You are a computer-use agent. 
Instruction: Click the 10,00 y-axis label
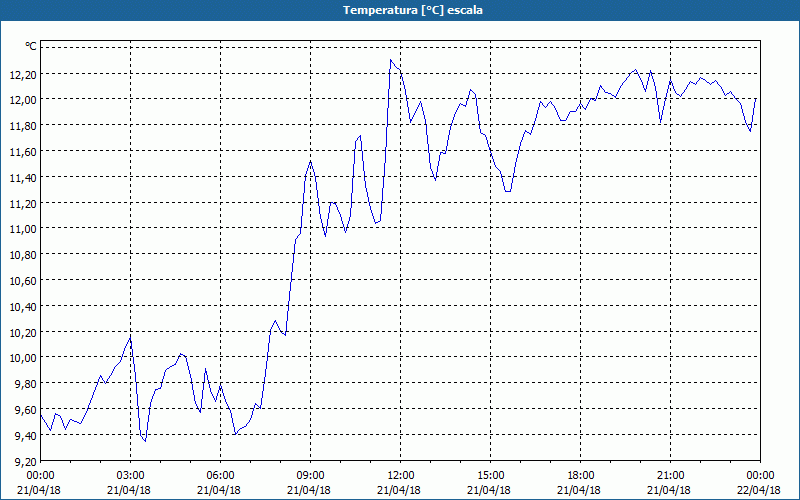click(x=23, y=358)
